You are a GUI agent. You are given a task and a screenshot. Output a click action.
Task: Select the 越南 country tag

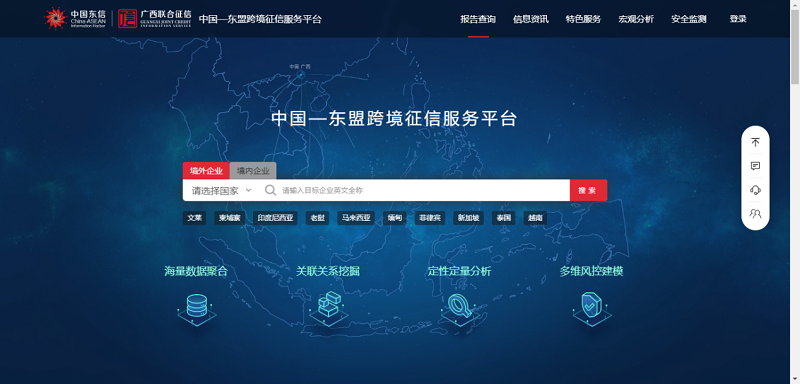pos(535,218)
